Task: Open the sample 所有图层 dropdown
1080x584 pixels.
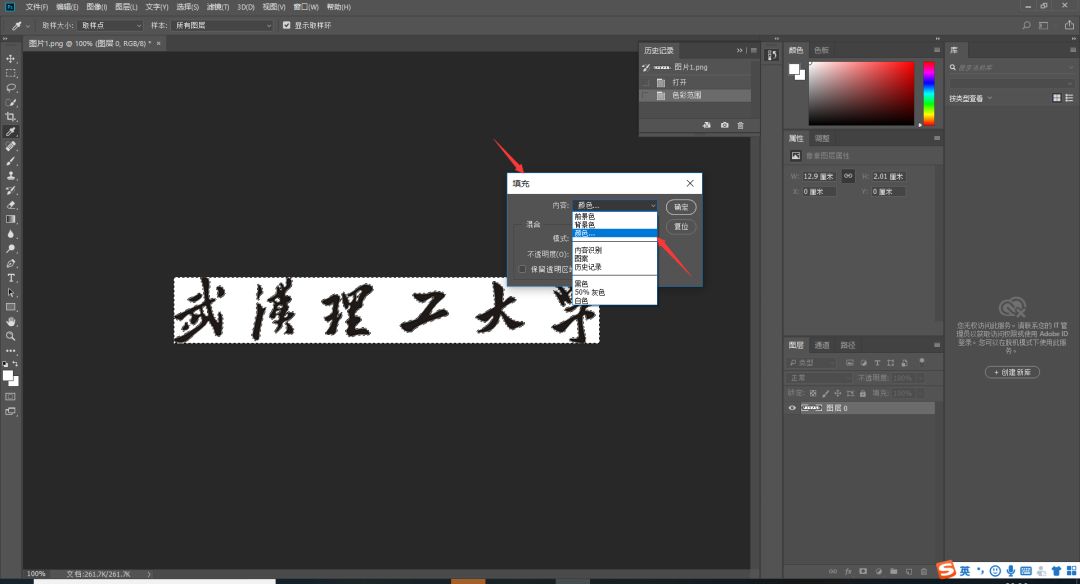Action: 223,25
